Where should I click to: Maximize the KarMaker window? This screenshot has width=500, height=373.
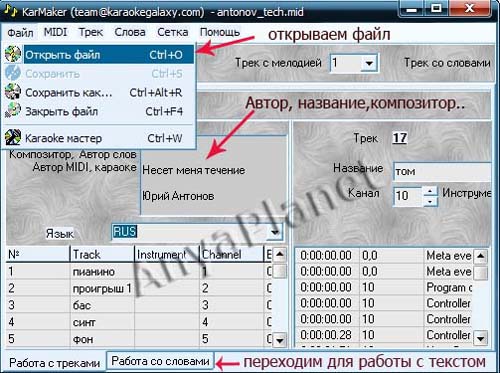click(x=437, y=8)
